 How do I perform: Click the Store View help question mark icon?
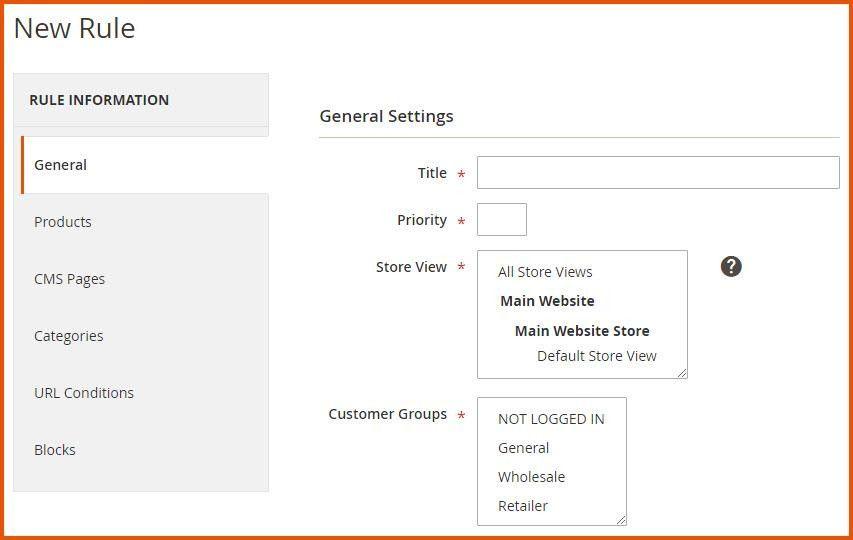(x=731, y=266)
